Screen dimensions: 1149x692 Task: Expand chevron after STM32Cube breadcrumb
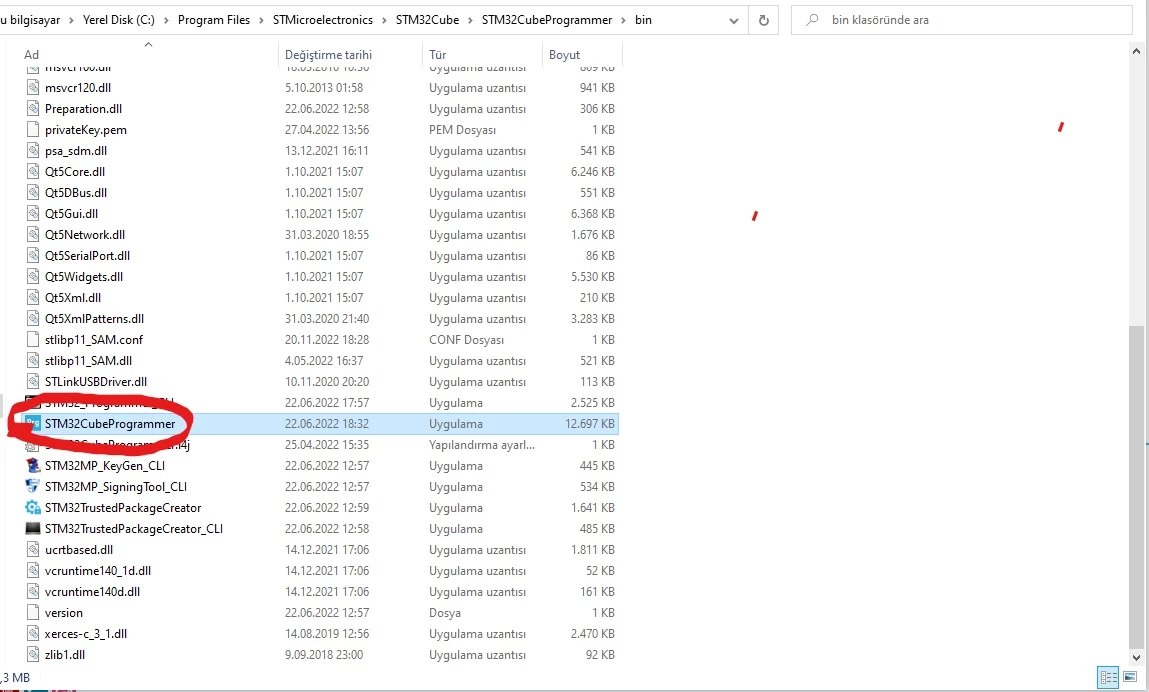[470, 20]
